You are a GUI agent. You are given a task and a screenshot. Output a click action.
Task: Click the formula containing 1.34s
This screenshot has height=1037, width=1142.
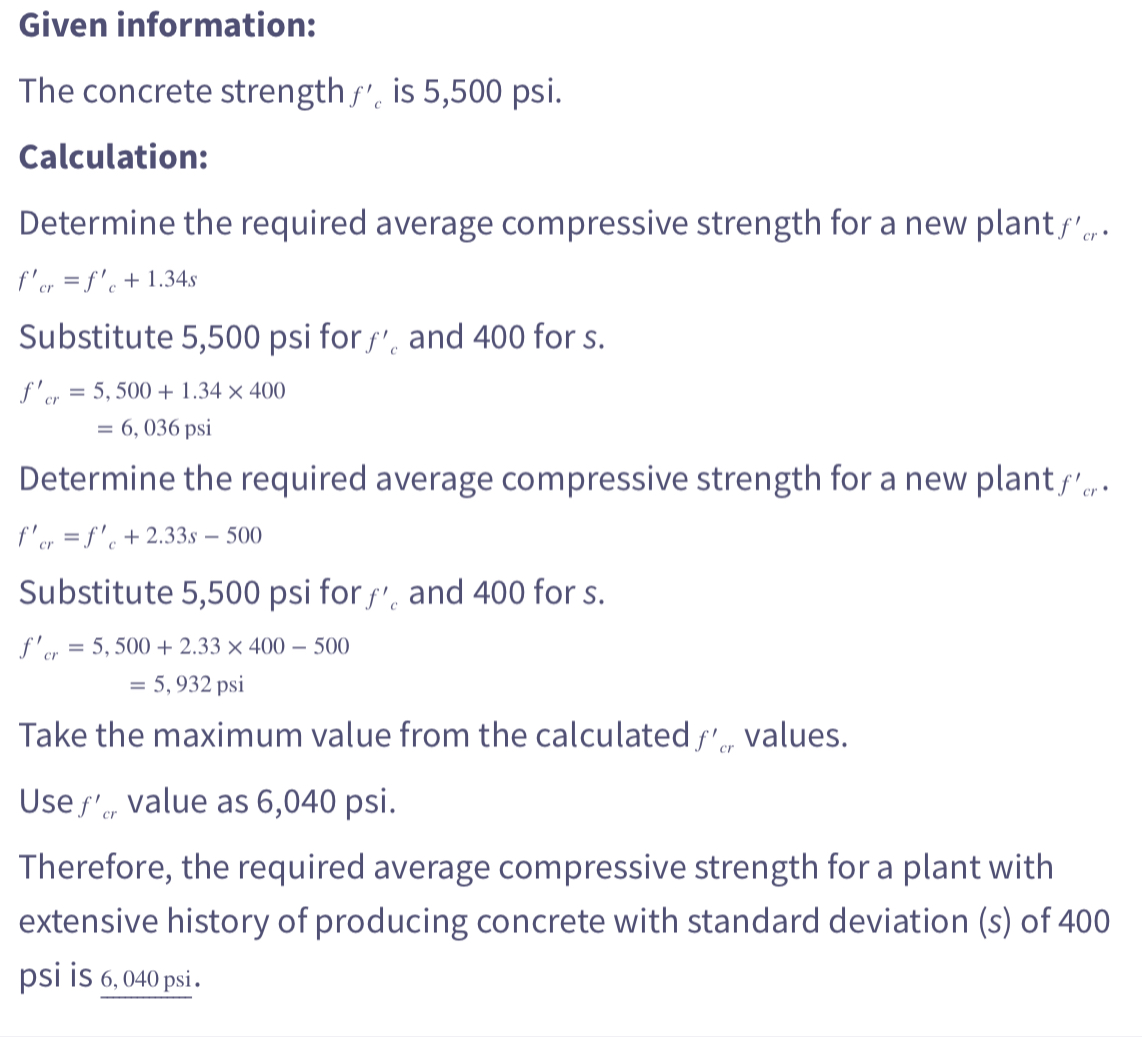[106, 280]
